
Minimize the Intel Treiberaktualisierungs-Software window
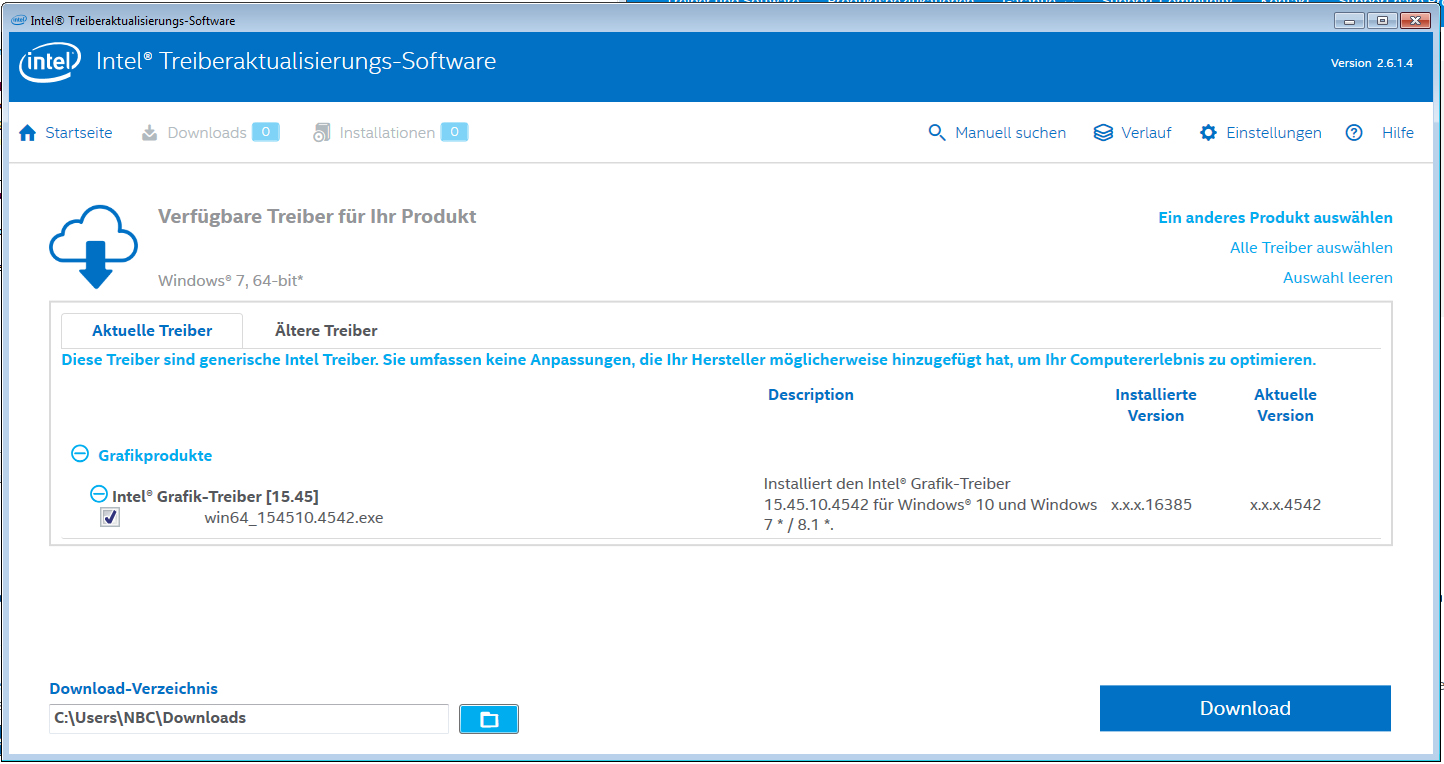click(x=1350, y=20)
